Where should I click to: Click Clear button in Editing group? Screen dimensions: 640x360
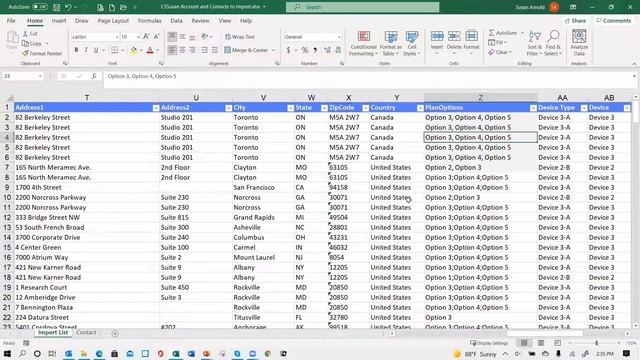(x=500, y=52)
